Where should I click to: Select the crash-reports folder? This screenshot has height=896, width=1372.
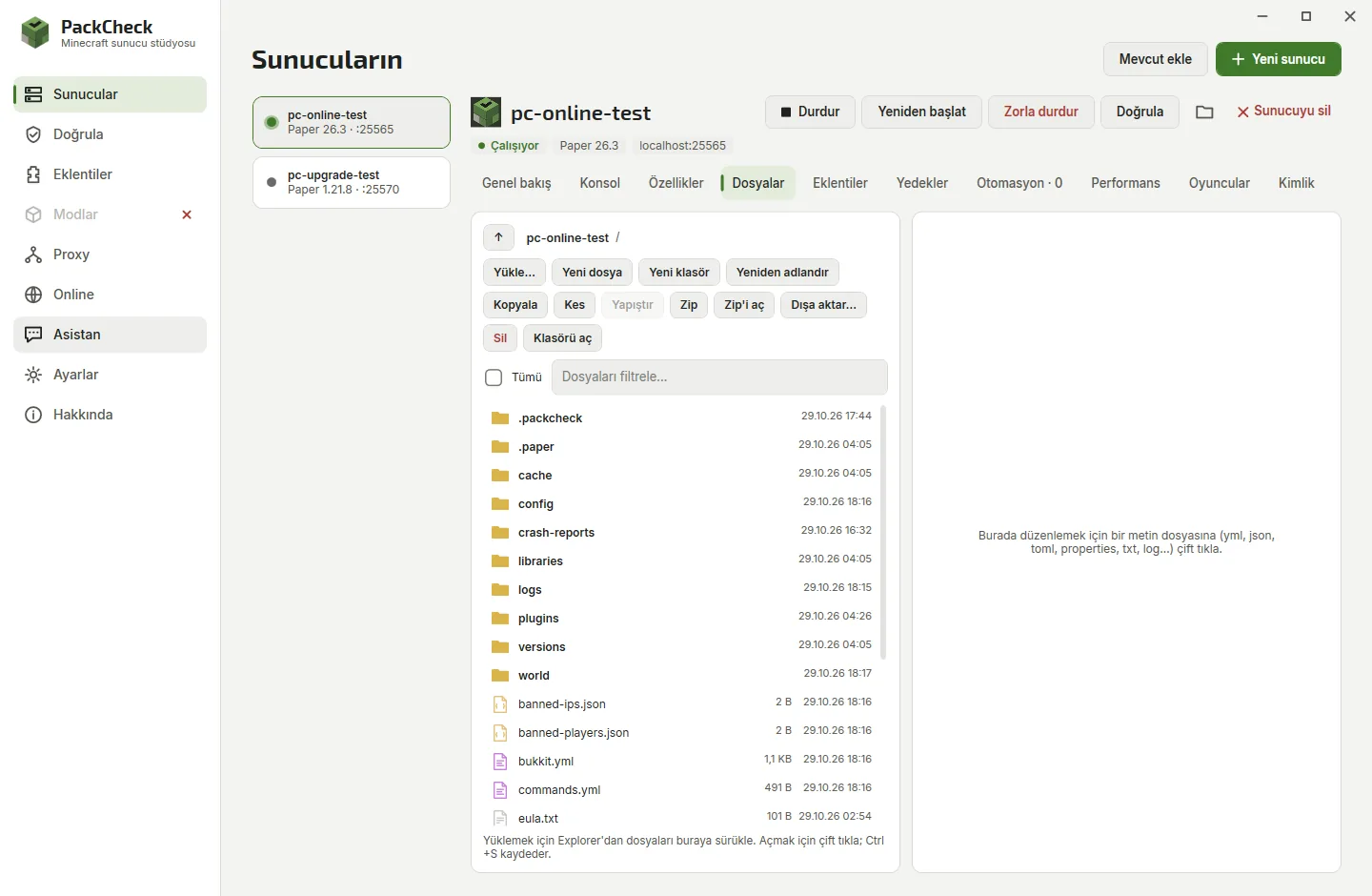pyautogui.click(x=681, y=532)
